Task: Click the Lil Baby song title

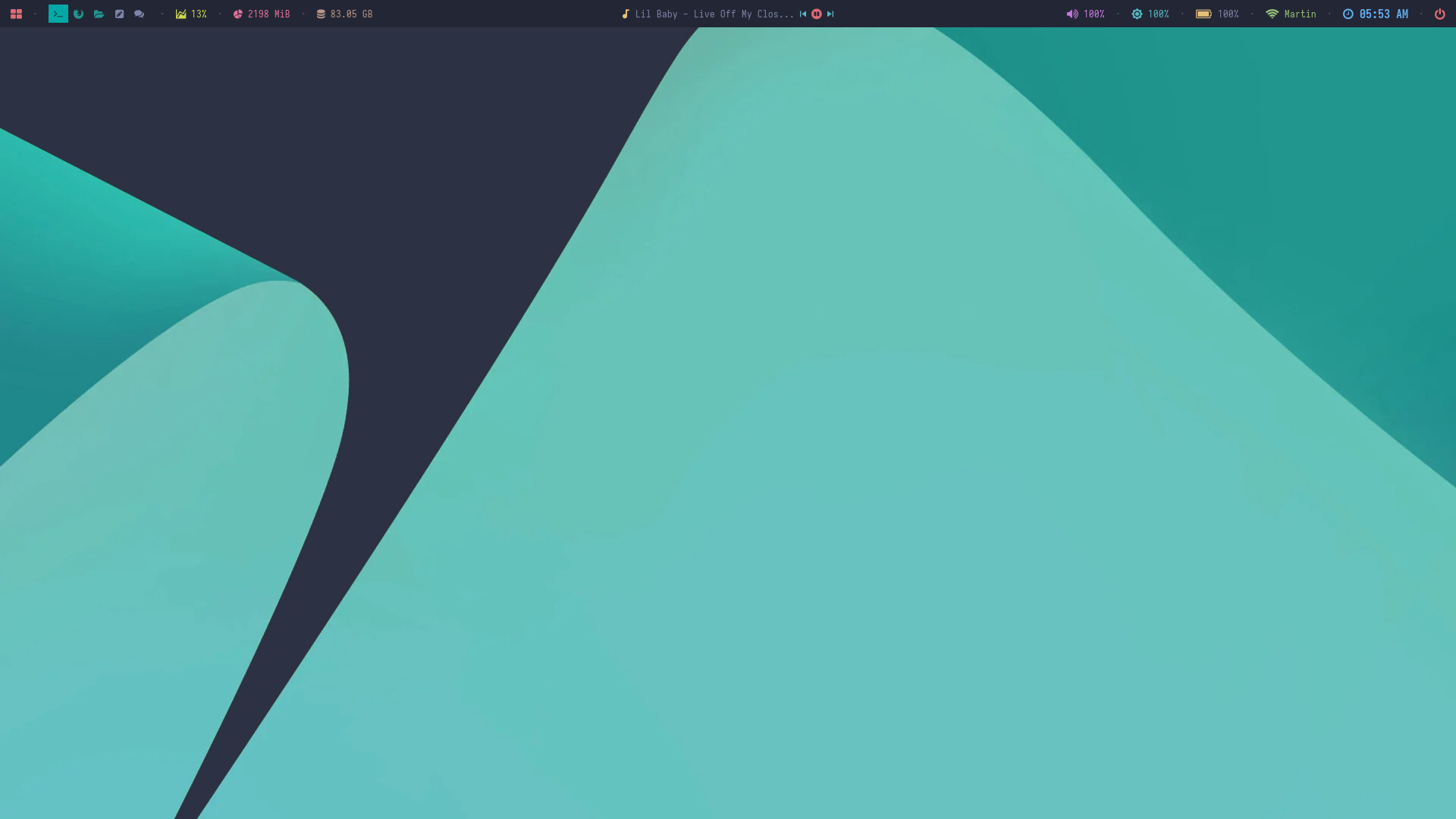Action: click(714, 14)
